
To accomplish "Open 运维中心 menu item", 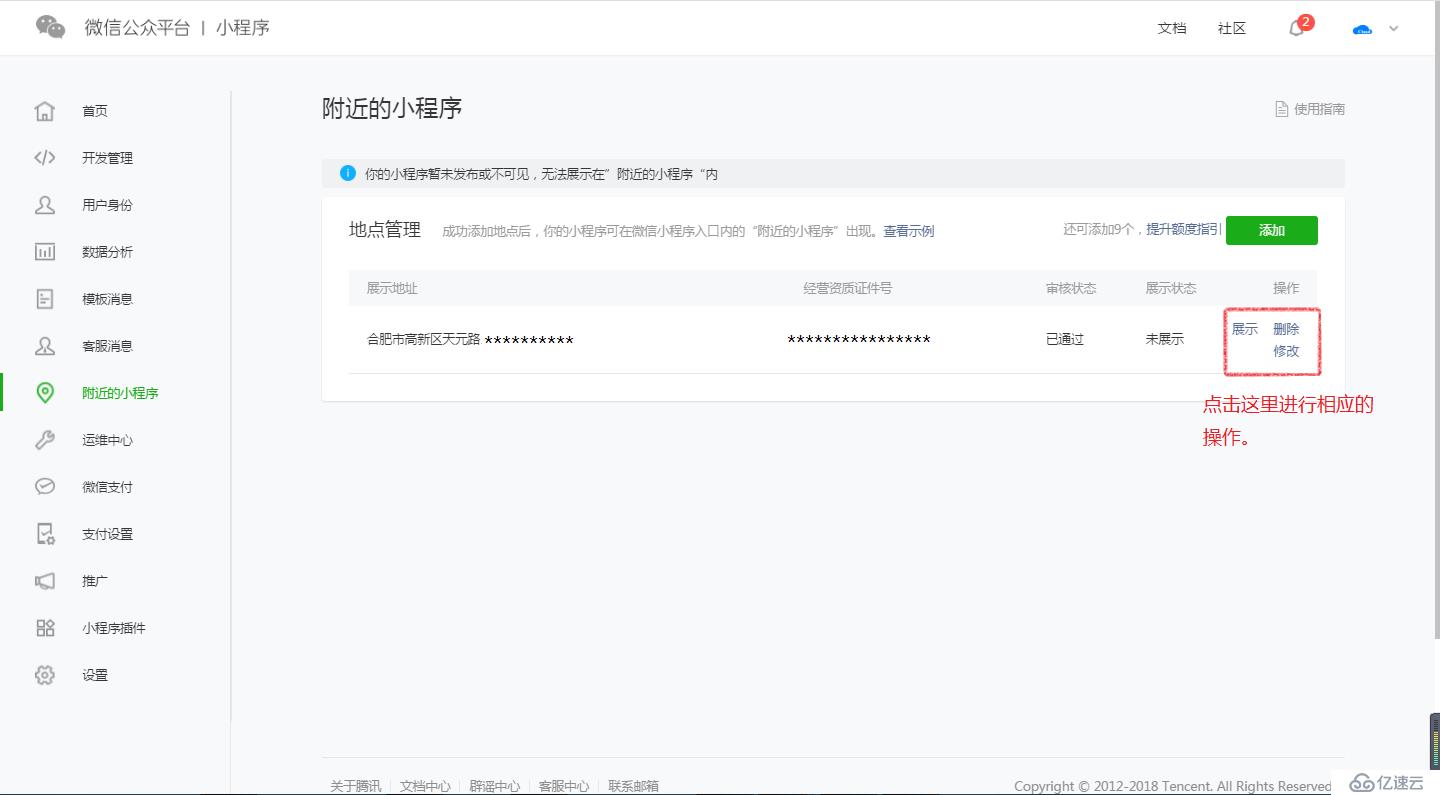I will pyautogui.click(x=107, y=440).
